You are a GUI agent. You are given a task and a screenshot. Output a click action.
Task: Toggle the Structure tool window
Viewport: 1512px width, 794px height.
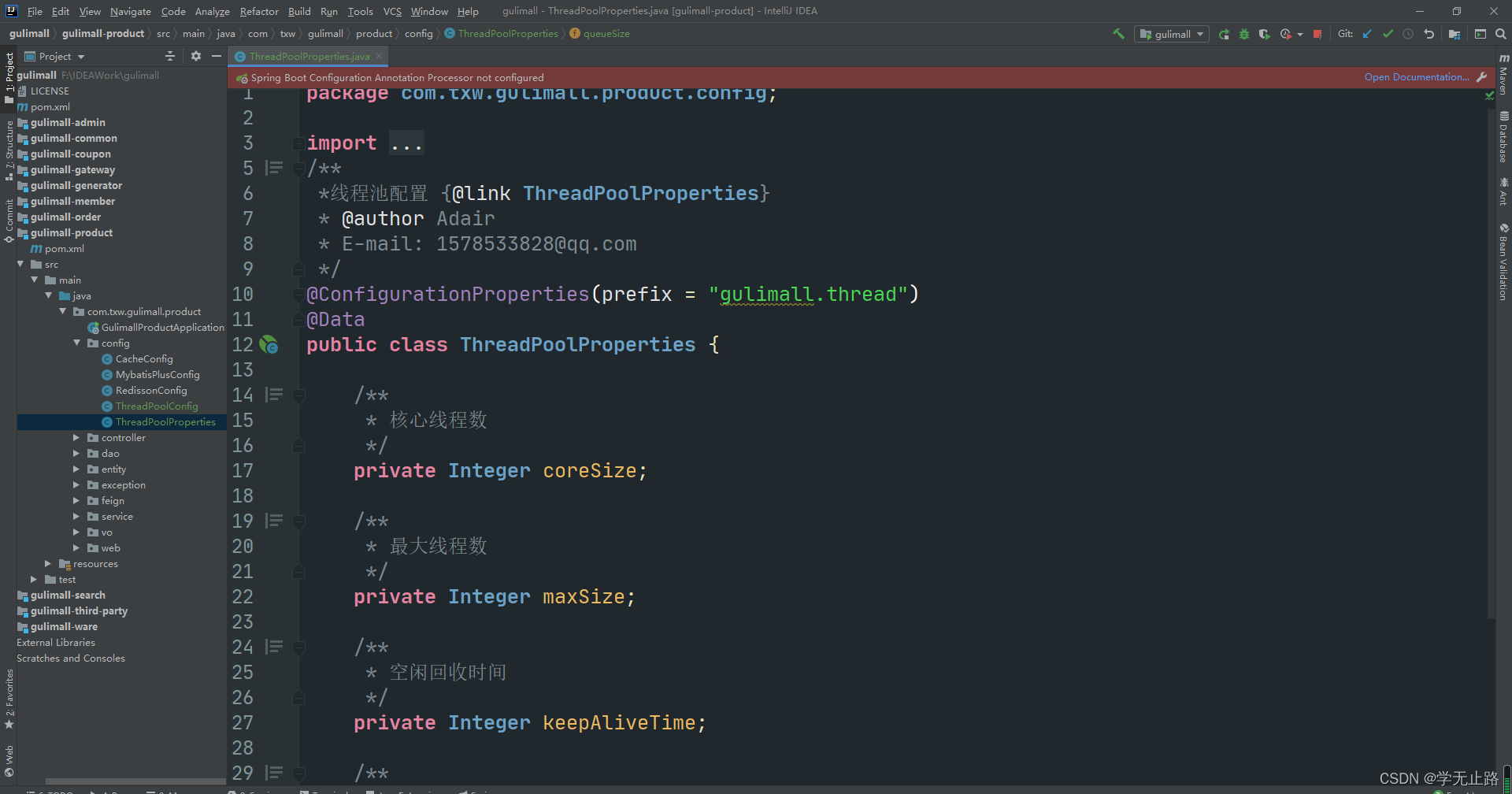9,150
